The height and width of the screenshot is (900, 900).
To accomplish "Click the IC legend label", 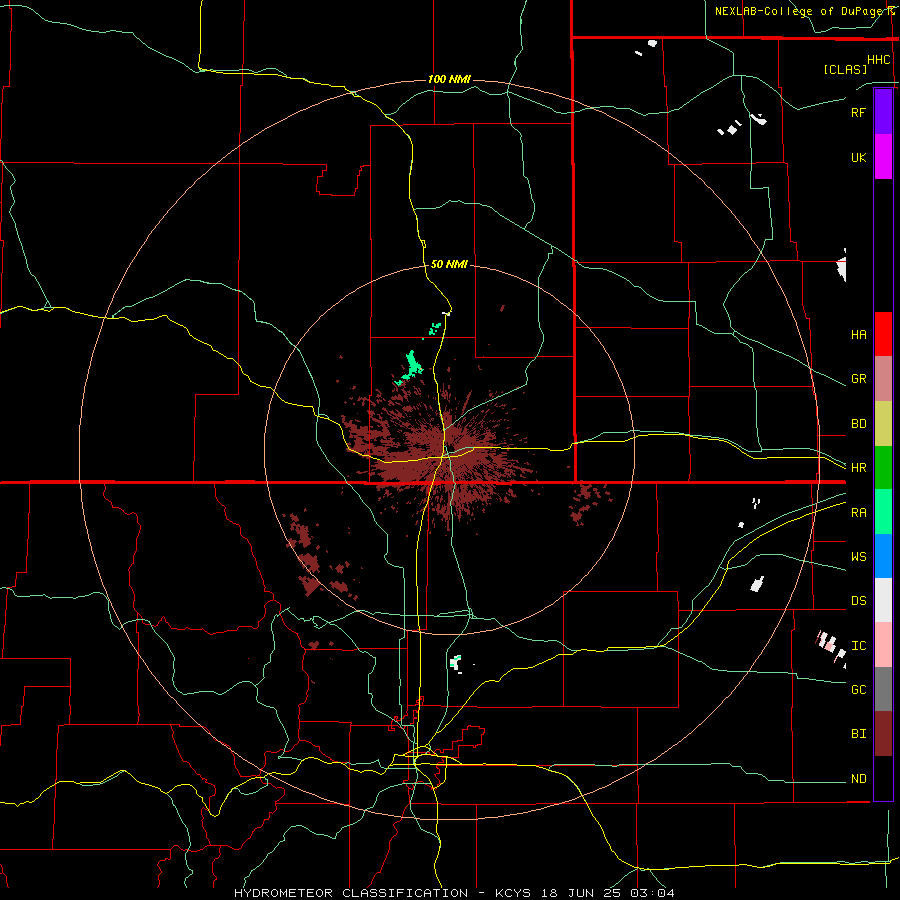I will tap(858, 645).
